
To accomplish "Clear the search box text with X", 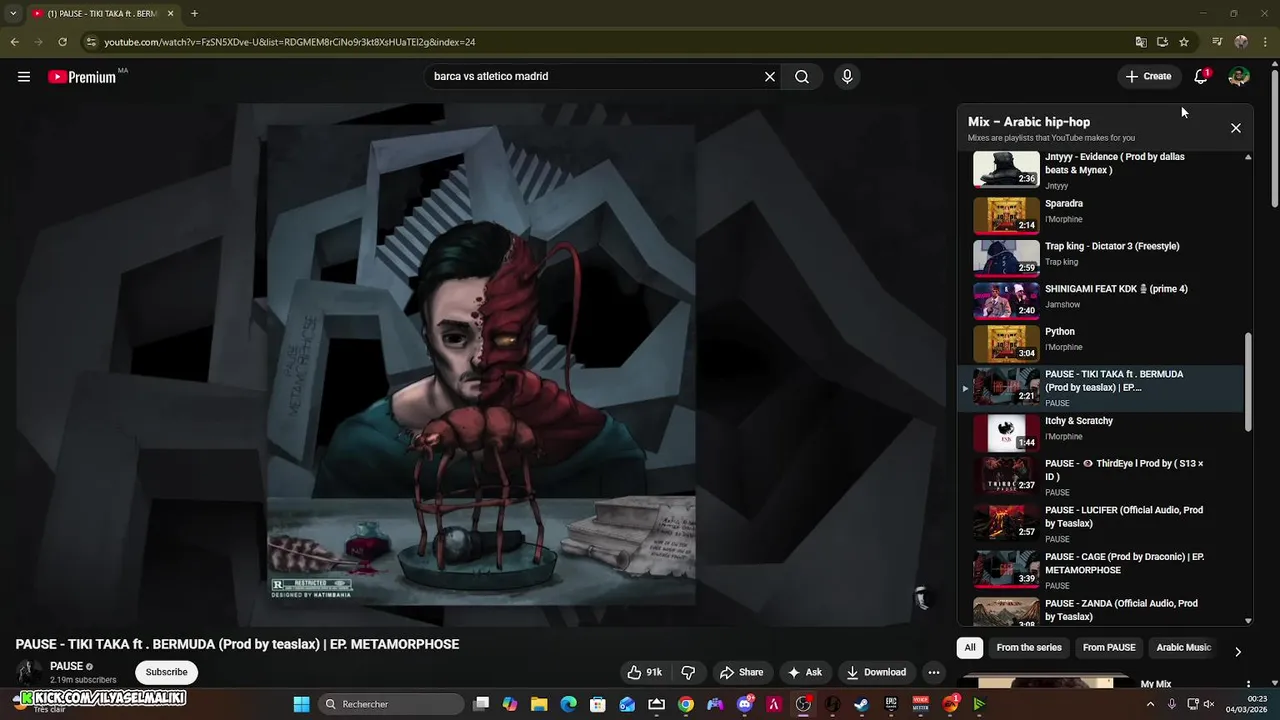I will point(770,76).
